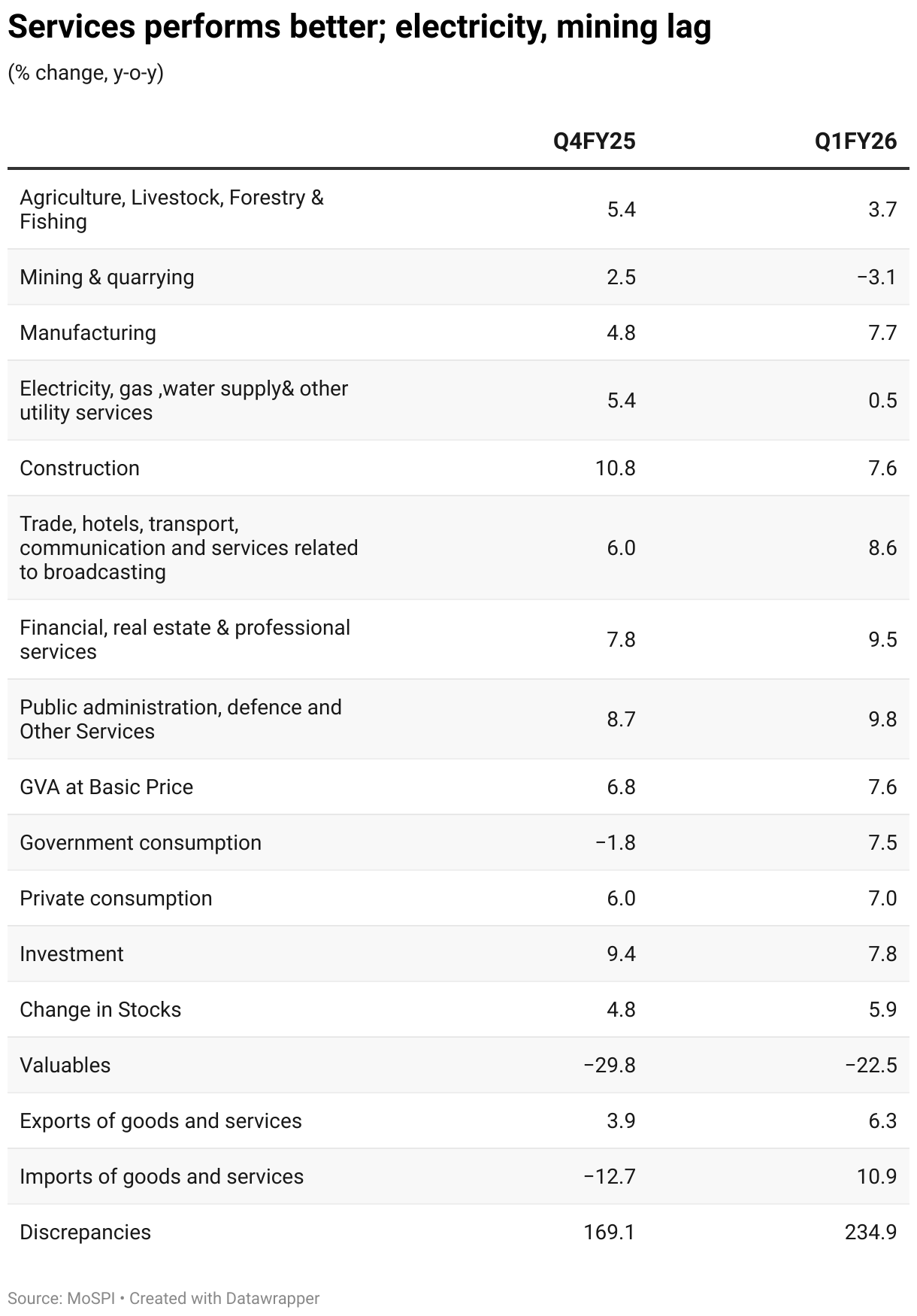The width and height of the screenshot is (917, 1316).
Task: Click the Discrepancies row label
Action: click(x=85, y=1233)
